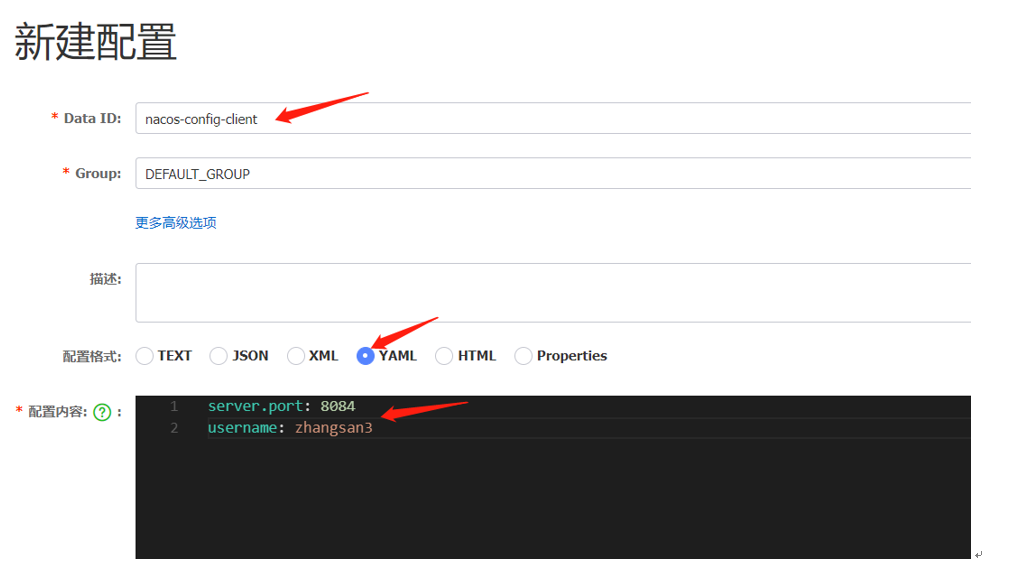Click the green help icon beside 配置内容
This screenshot has width=1012, height=581.
click(x=102, y=412)
